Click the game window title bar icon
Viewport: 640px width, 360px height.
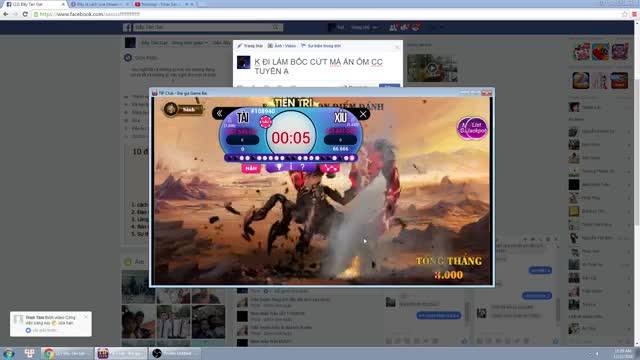pos(155,93)
